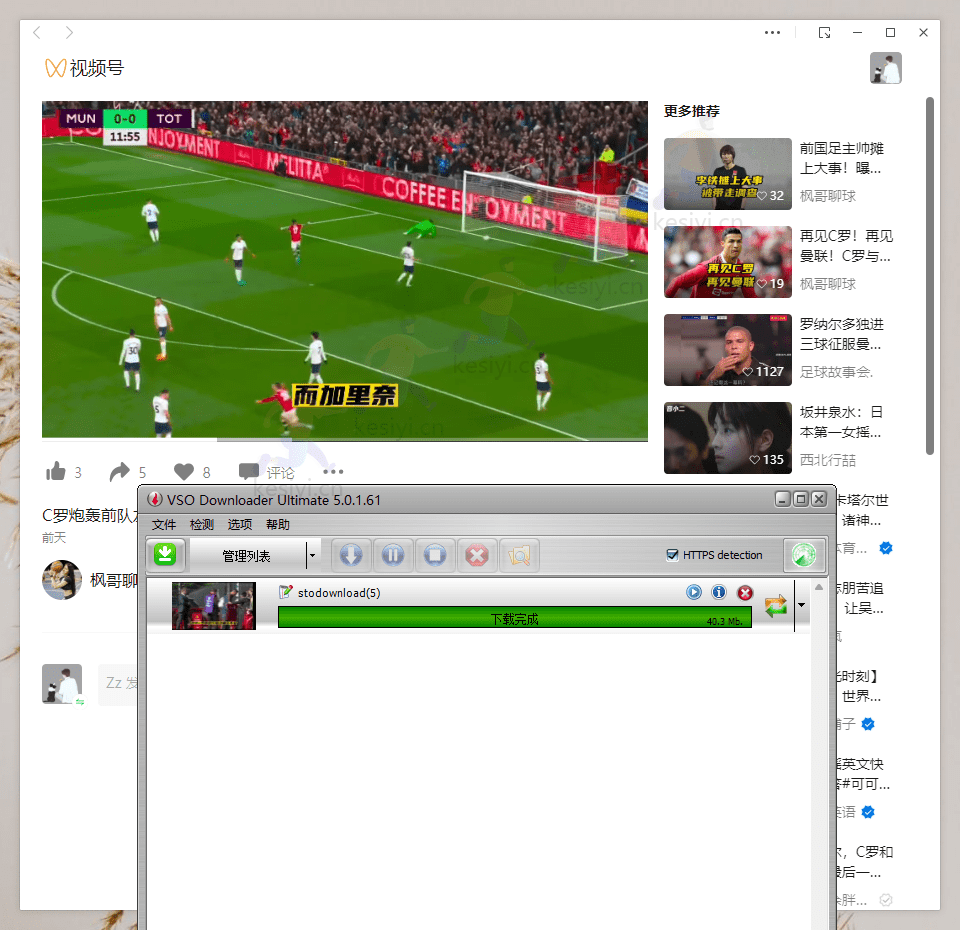The height and width of the screenshot is (930, 960).
Task: Click the main football video player
Action: (345, 270)
